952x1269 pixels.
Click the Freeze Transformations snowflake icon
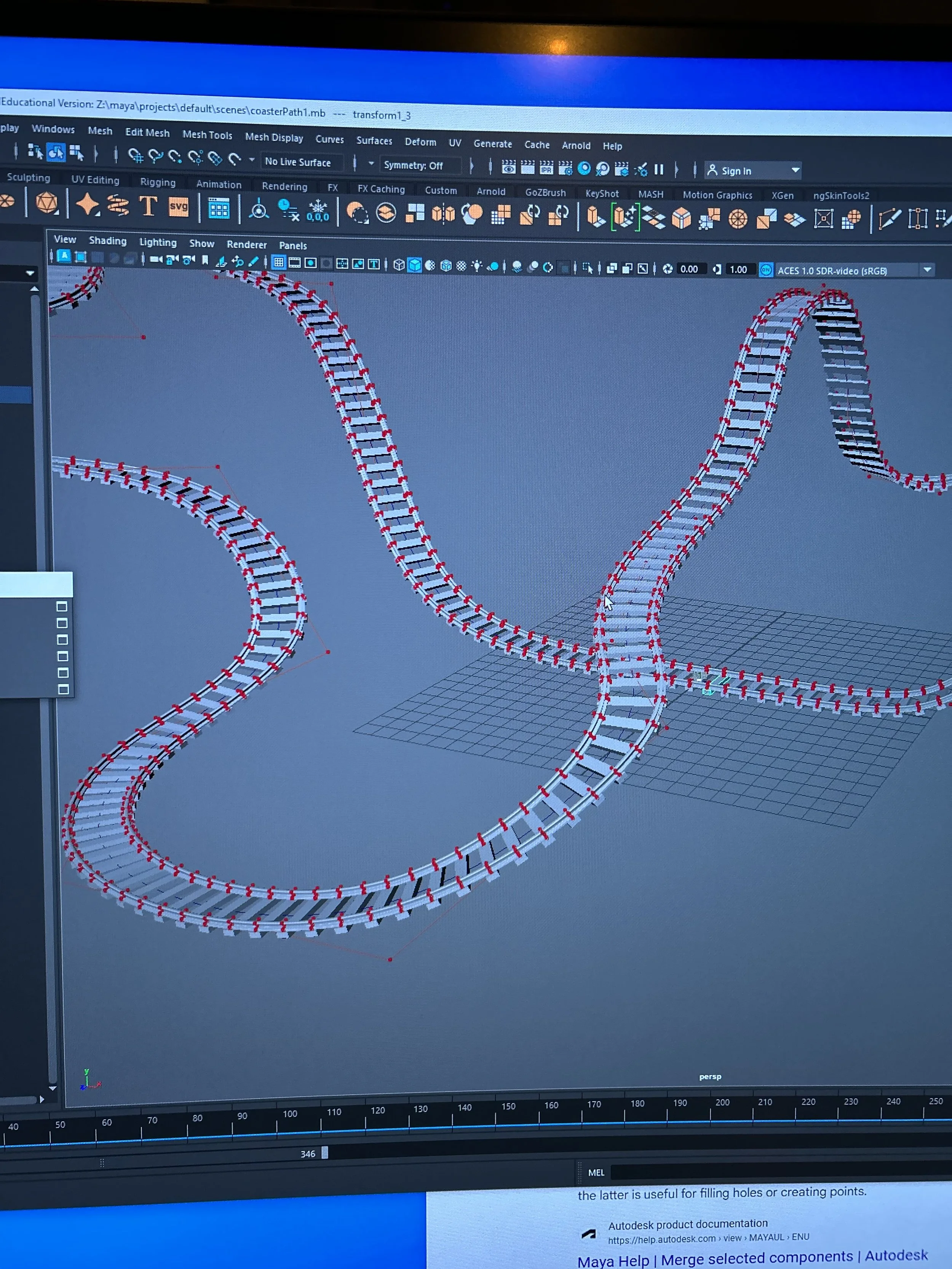[x=317, y=211]
